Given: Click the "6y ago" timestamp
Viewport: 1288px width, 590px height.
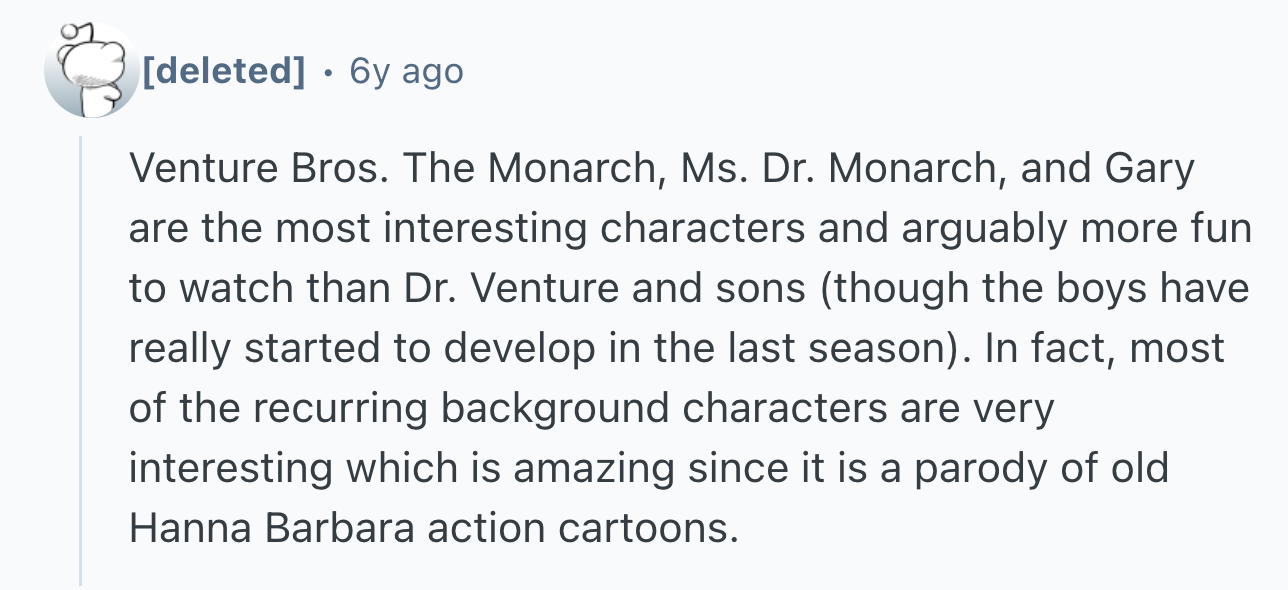Looking at the screenshot, I should pos(406,71).
